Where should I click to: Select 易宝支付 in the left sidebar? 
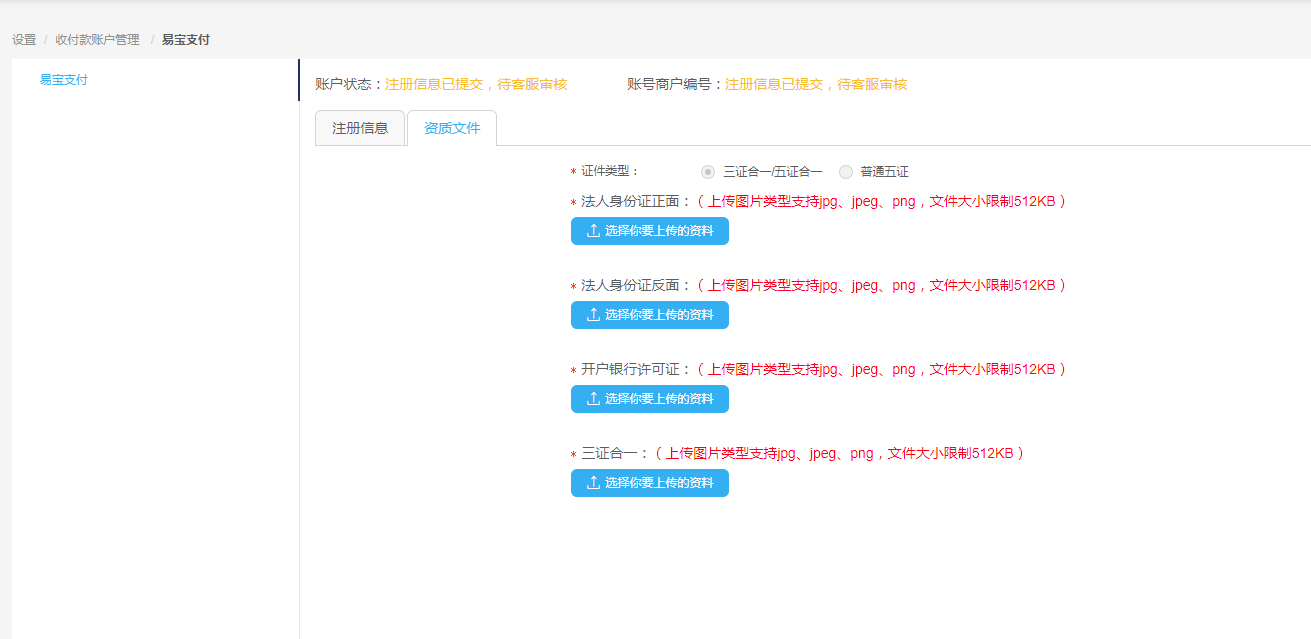(x=64, y=80)
